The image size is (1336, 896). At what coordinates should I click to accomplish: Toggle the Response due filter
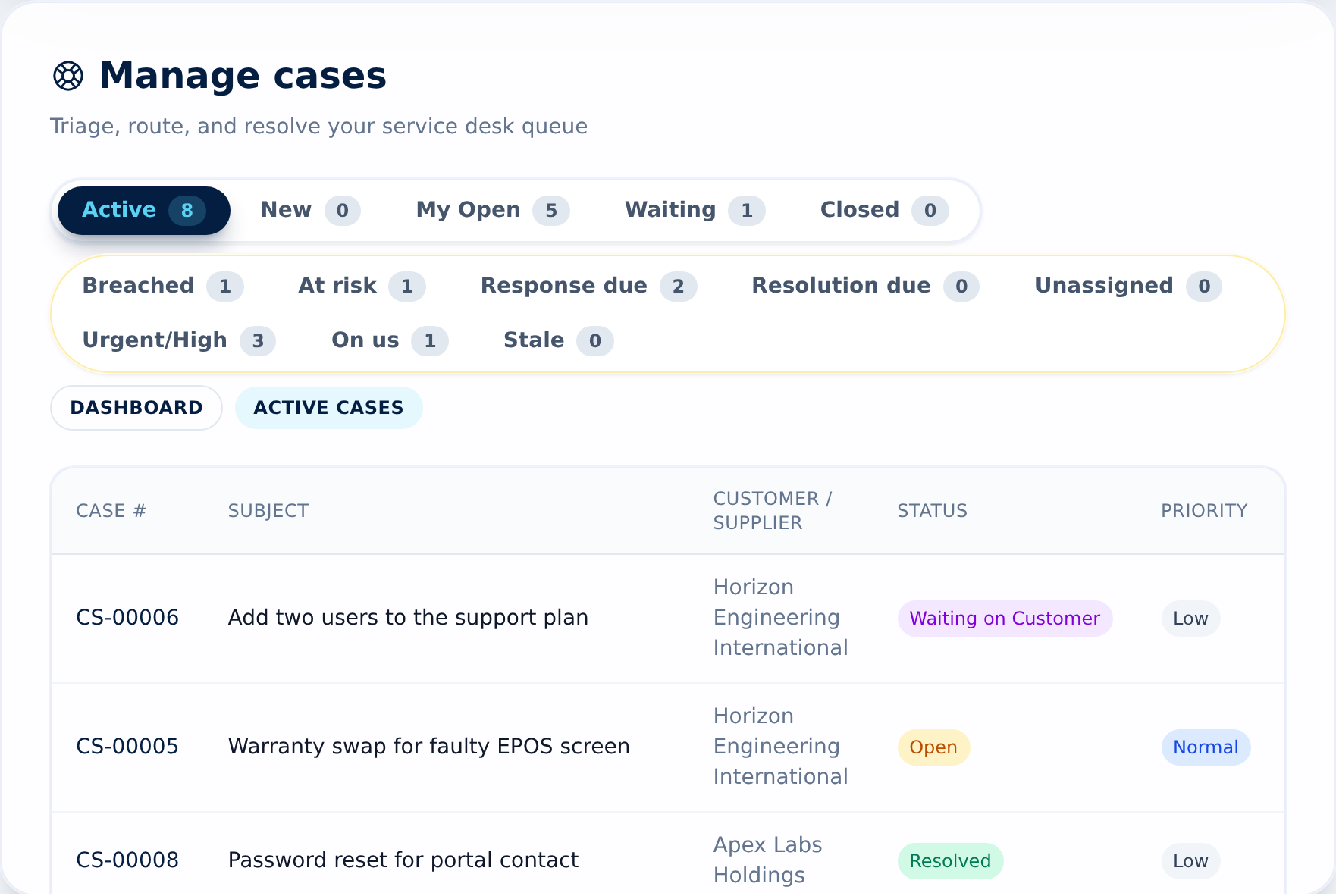coord(588,286)
